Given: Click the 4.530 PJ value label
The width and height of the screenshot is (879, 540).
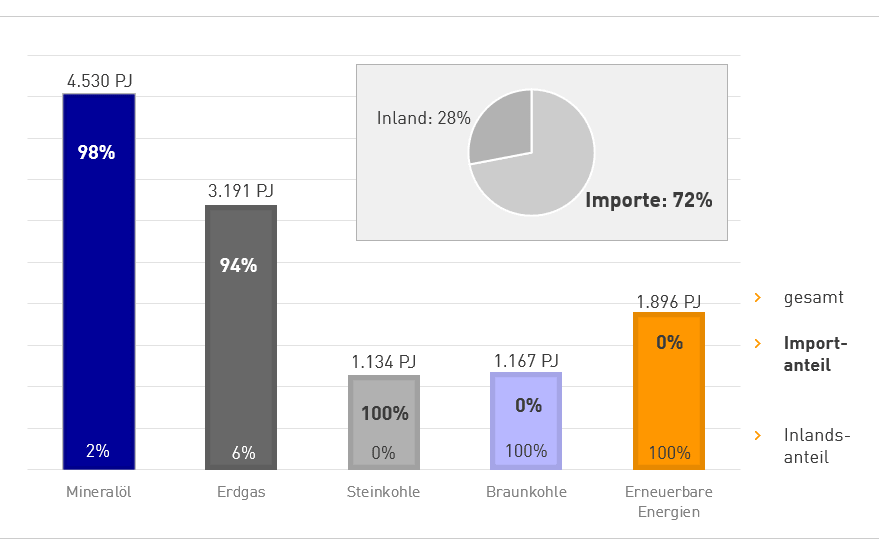Looking at the screenshot, I should coord(100,79).
